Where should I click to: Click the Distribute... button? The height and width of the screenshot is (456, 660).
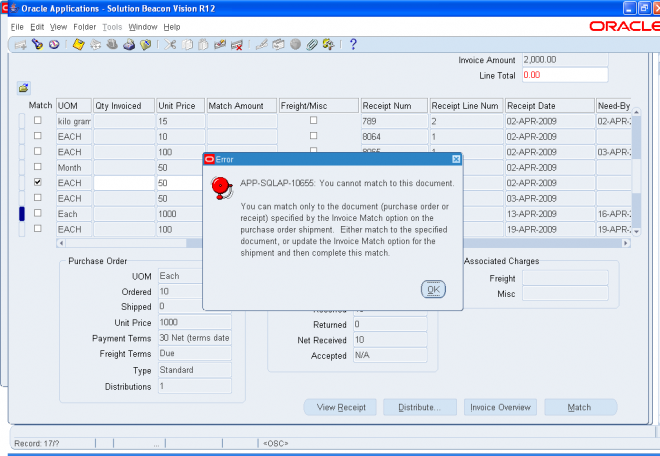[x=420, y=407]
